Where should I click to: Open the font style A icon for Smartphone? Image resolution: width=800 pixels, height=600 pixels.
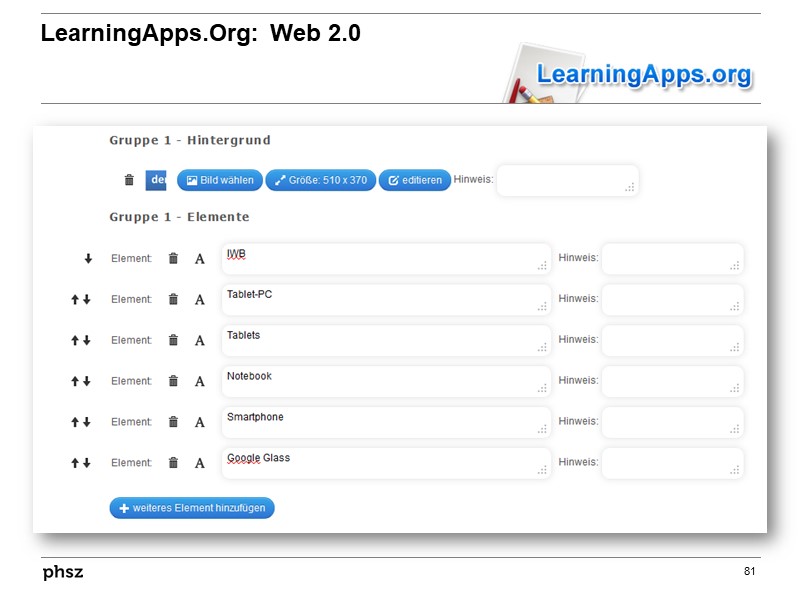(x=200, y=421)
